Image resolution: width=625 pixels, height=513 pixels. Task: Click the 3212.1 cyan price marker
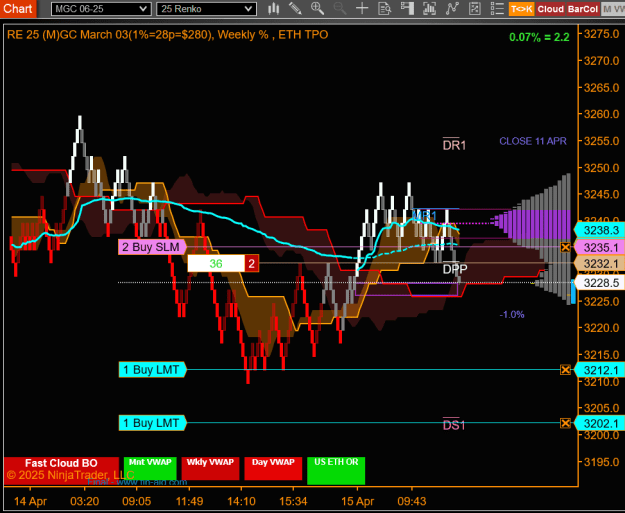click(599, 370)
